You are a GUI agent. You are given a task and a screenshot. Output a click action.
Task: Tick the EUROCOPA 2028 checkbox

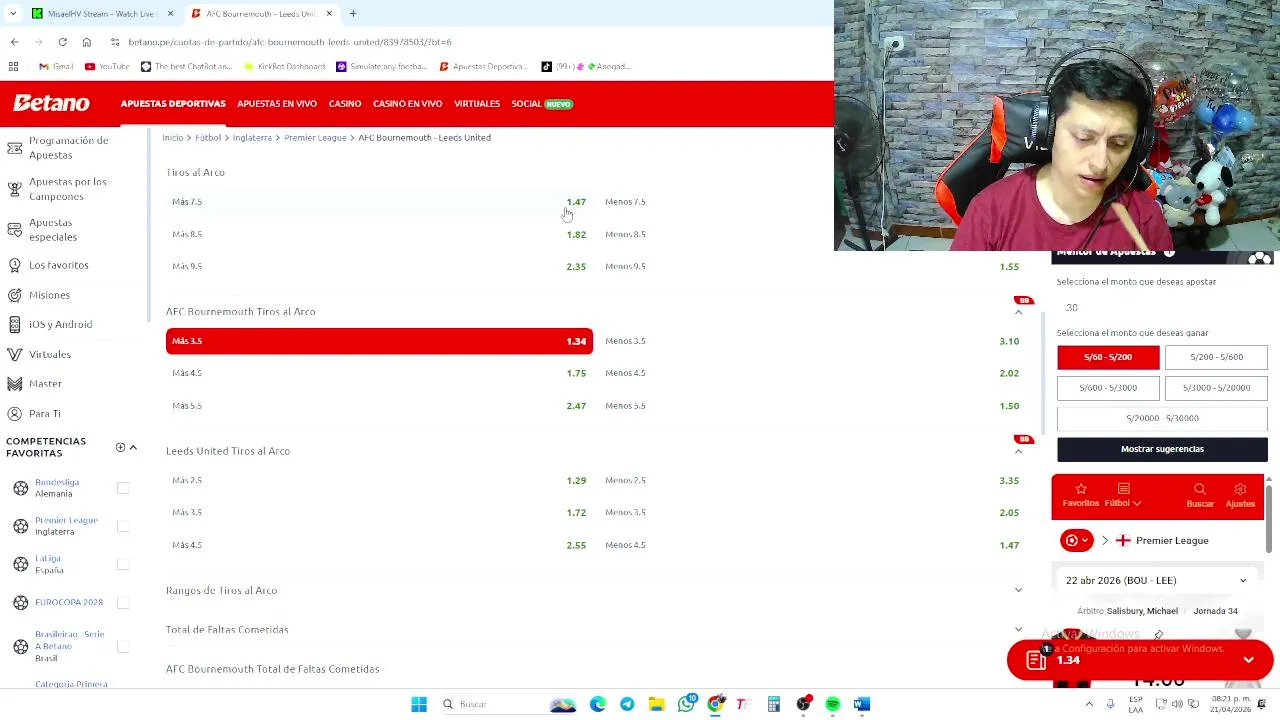(123, 602)
